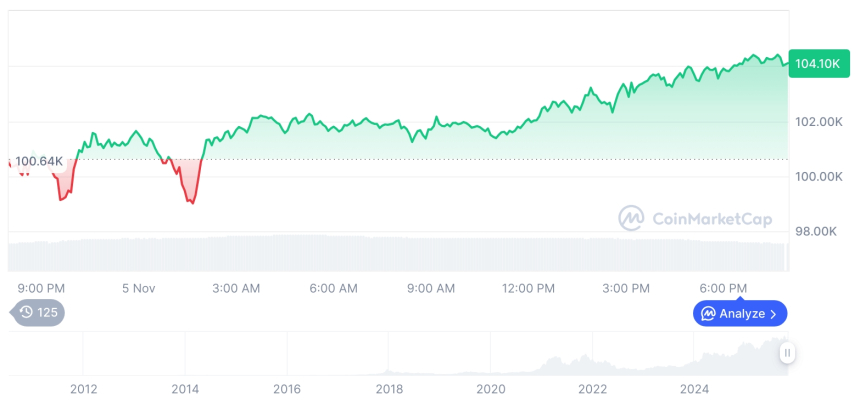Click the green 104.10K current price tag
The image size is (860, 401).
tap(818, 63)
